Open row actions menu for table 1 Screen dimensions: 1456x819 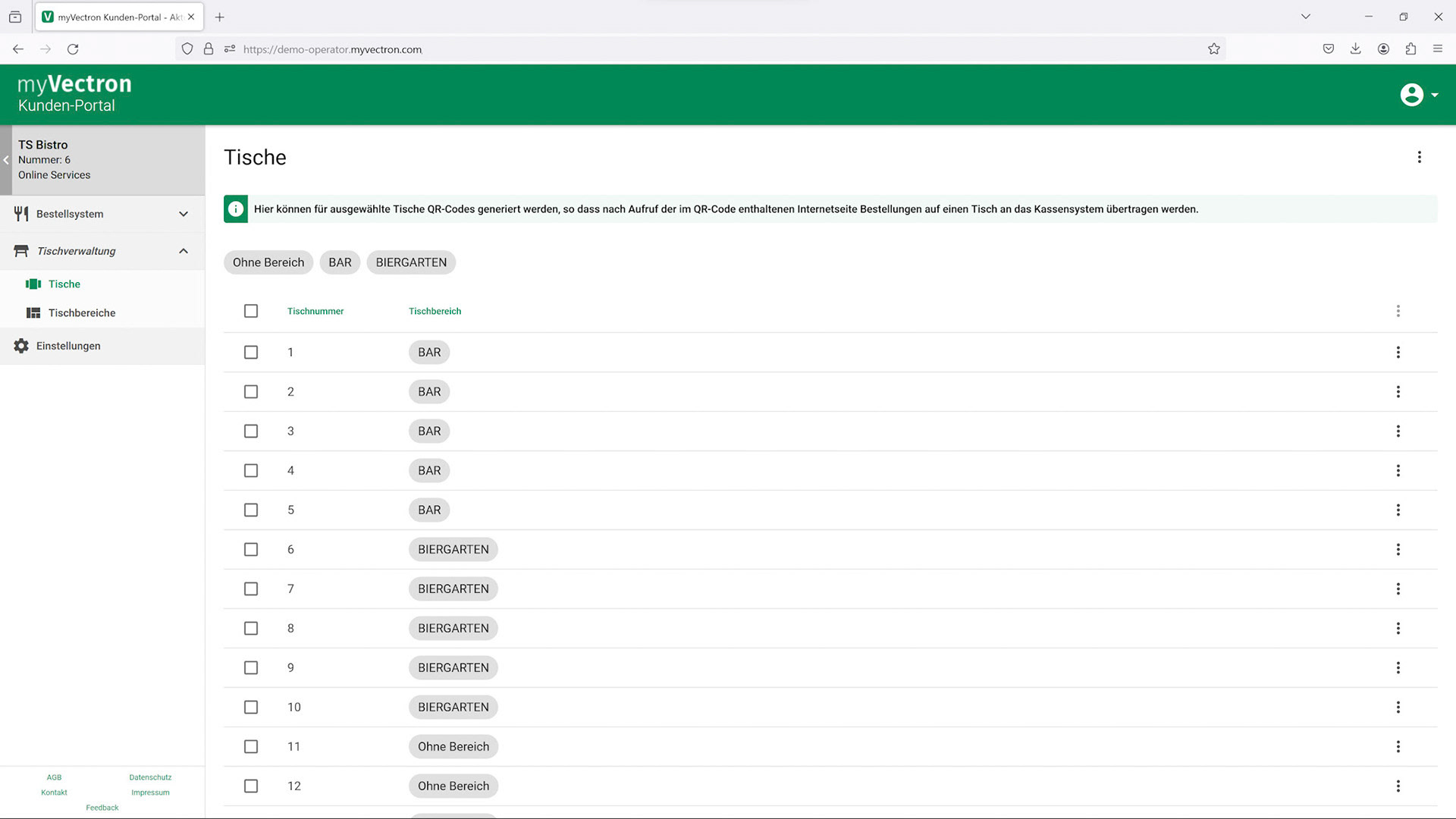1398,353
